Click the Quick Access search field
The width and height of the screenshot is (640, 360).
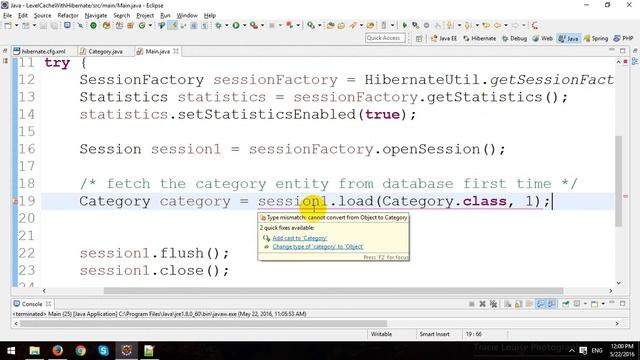pos(385,38)
